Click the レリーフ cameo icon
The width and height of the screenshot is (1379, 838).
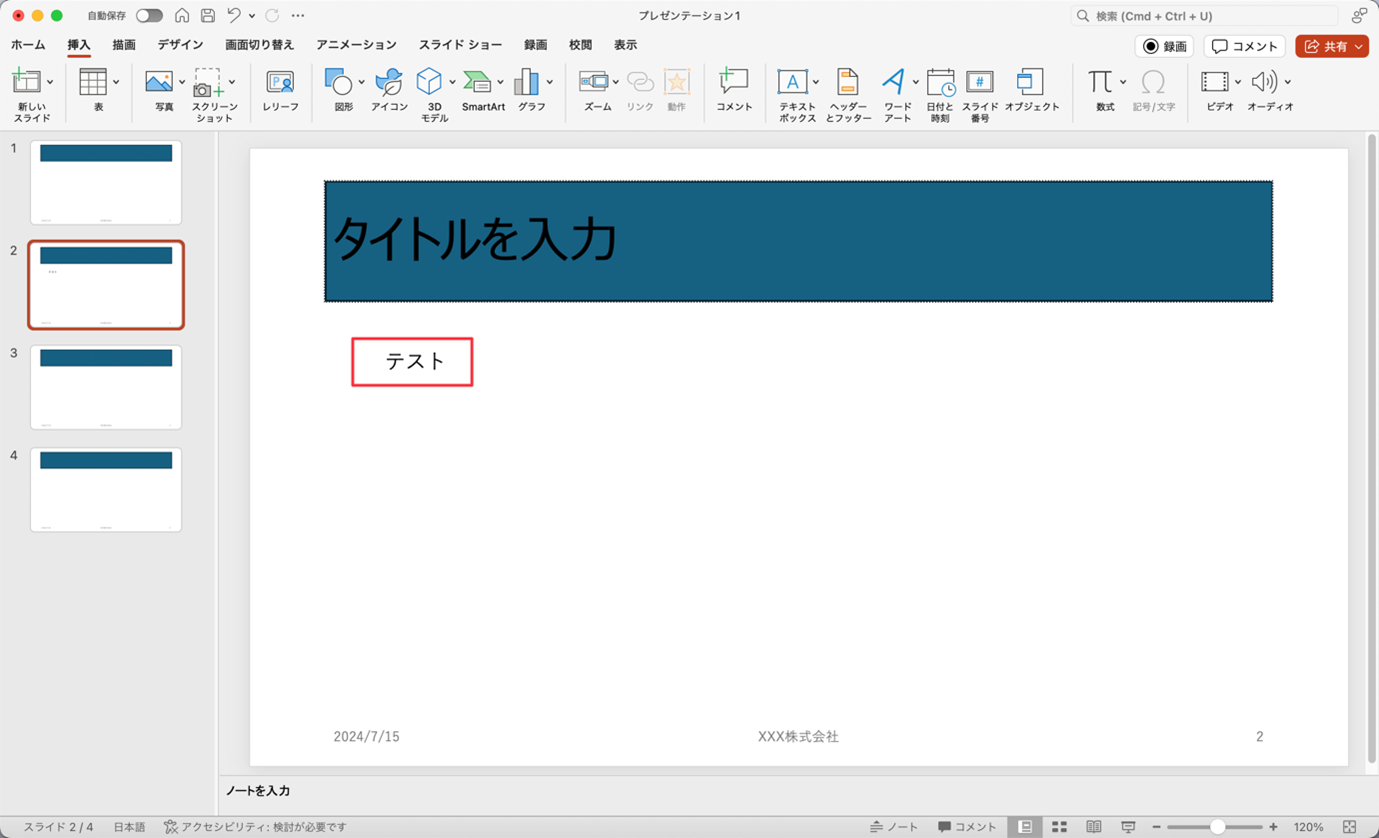coord(280,82)
